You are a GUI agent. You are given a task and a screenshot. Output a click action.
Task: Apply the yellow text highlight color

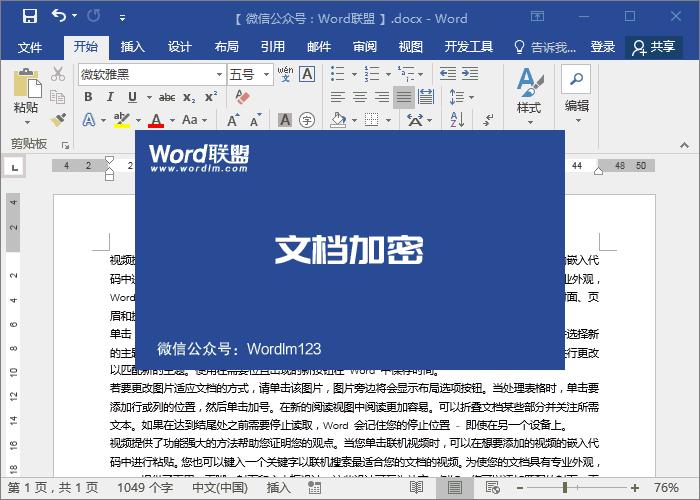tap(121, 120)
